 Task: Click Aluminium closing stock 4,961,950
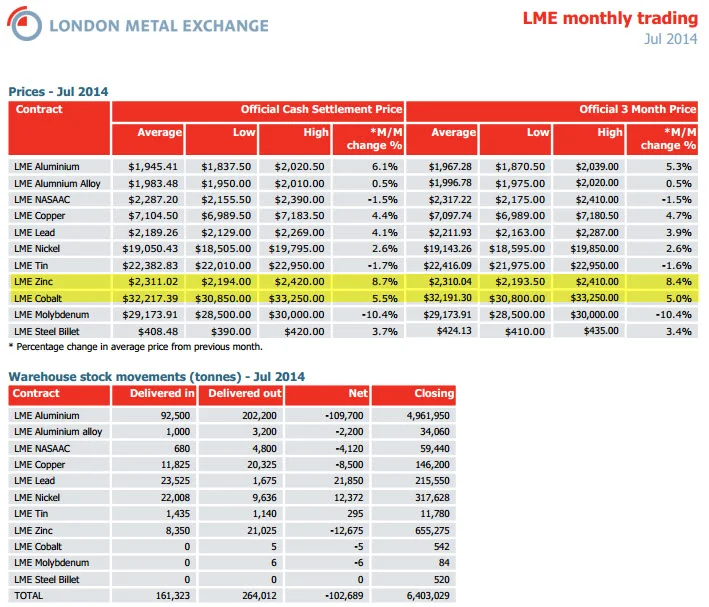(428, 416)
